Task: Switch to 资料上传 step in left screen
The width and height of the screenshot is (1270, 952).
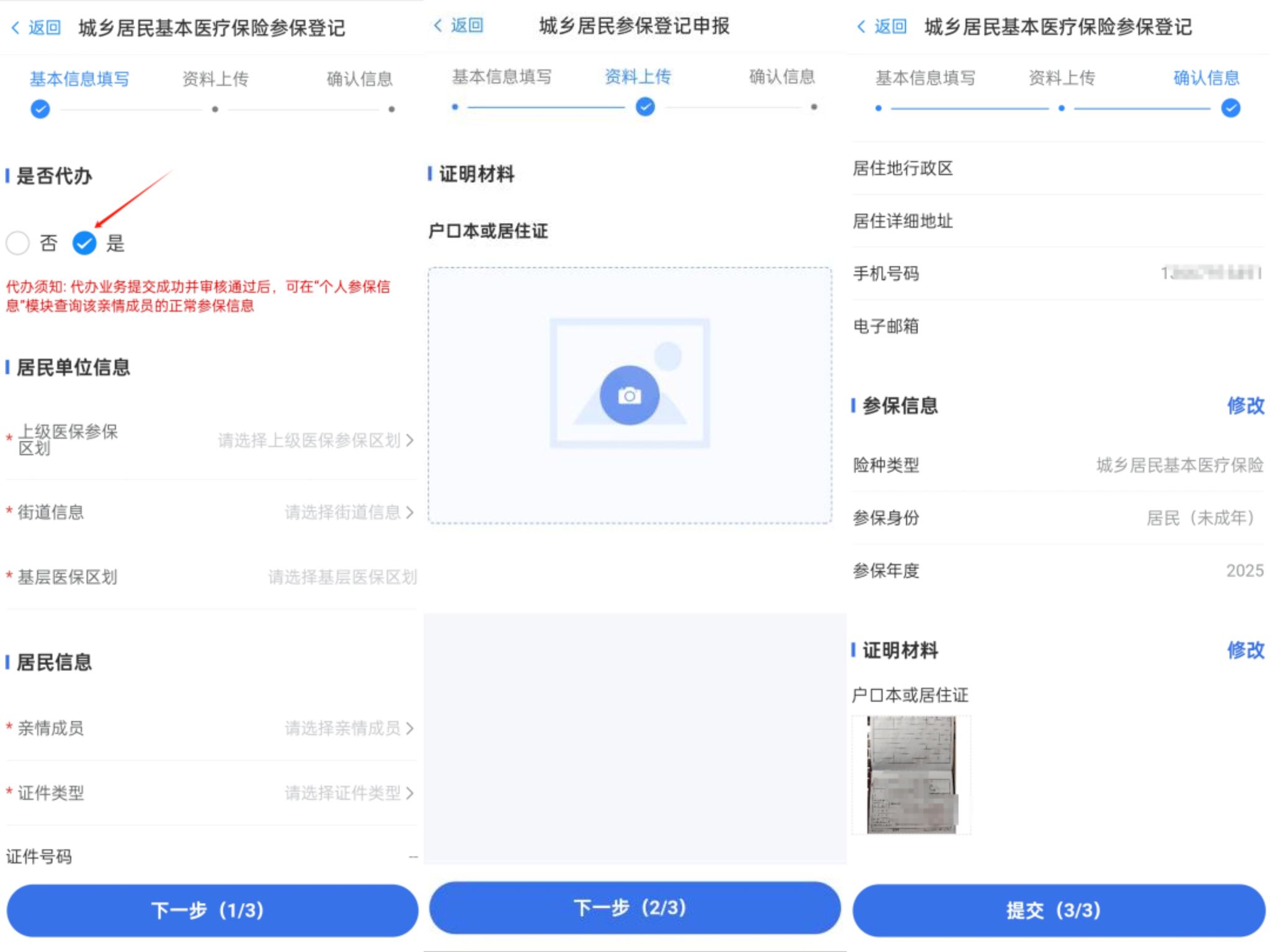Action: [215, 79]
